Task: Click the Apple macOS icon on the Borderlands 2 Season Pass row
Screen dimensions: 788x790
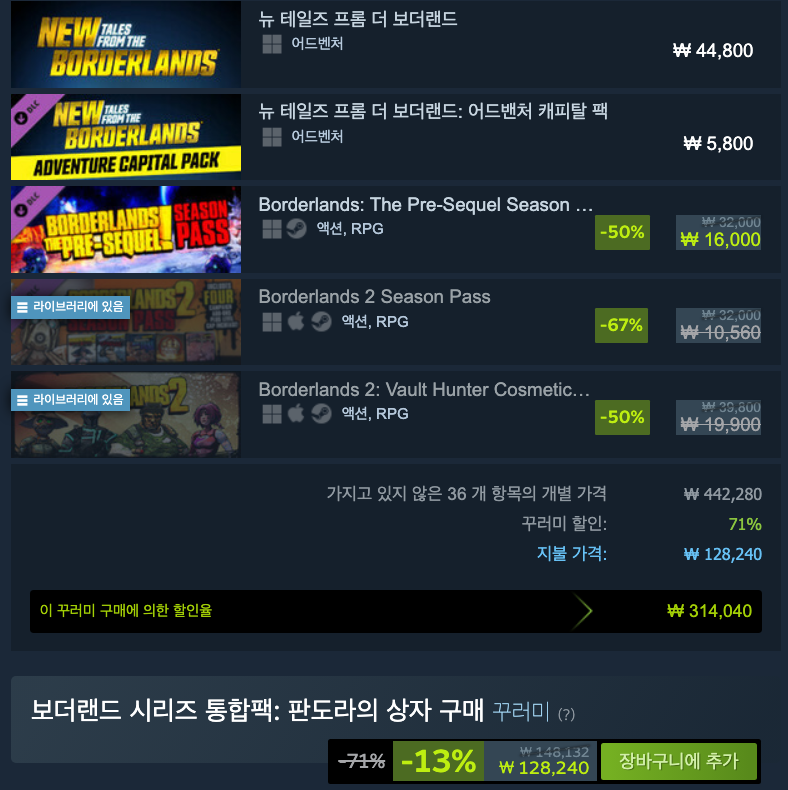Action: (296, 321)
